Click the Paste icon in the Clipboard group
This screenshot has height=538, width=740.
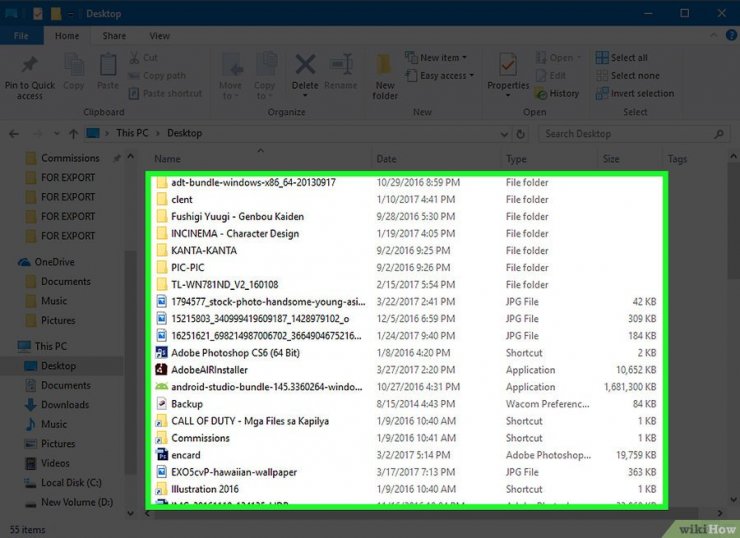click(x=107, y=68)
